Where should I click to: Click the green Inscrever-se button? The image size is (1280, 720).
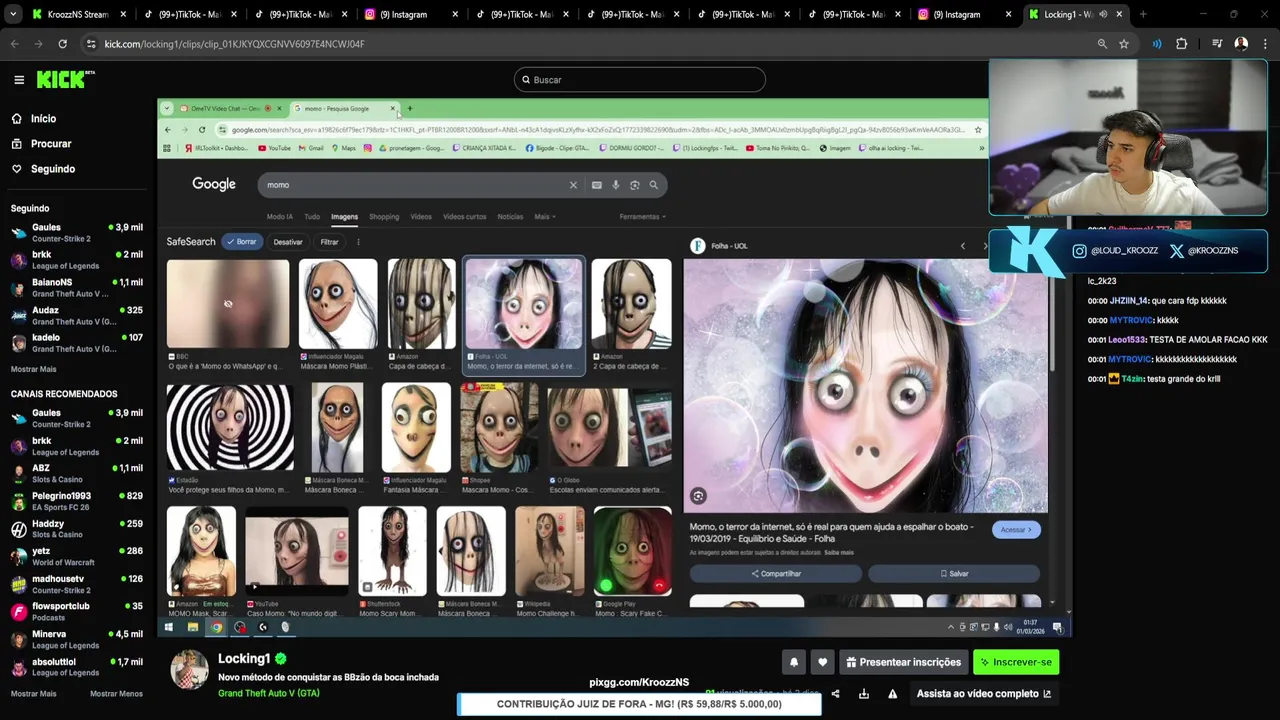[1016, 662]
